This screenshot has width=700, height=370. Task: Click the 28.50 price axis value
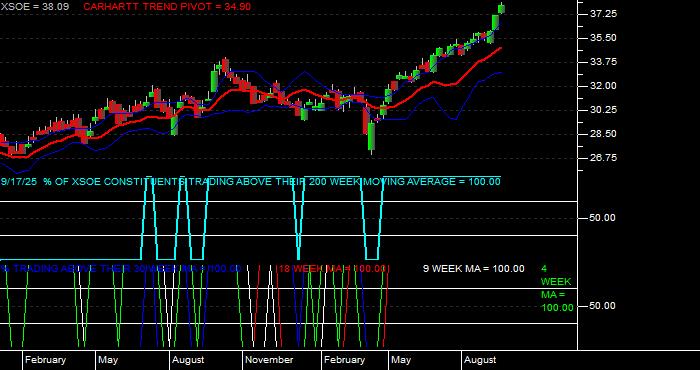click(x=603, y=134)
